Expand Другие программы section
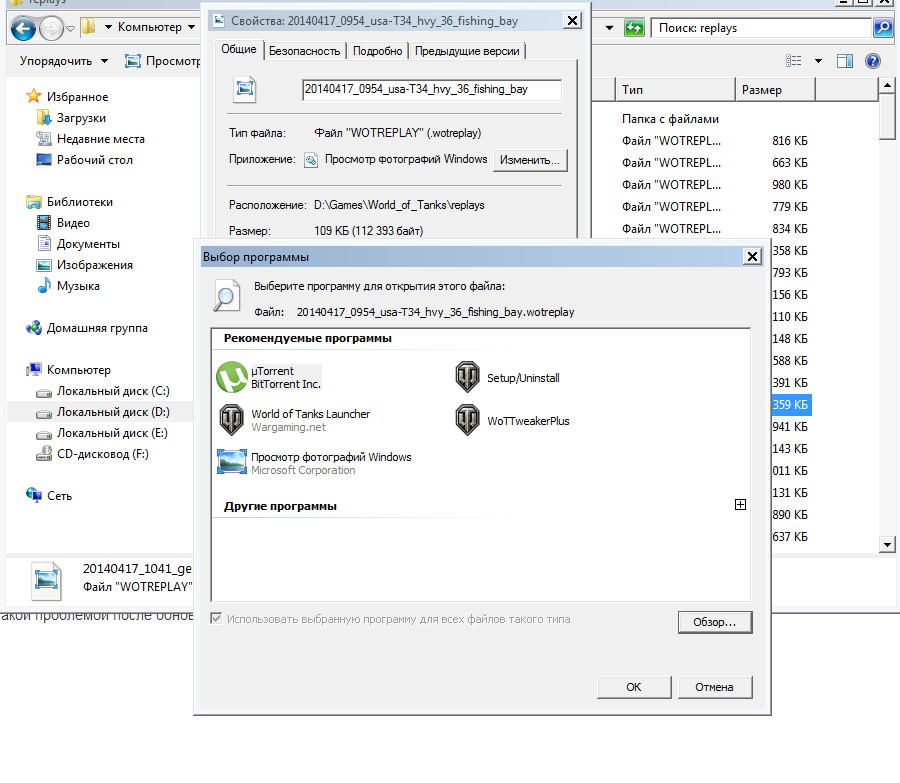This screenshot has width=900, height=783. [x=740, y=505]
